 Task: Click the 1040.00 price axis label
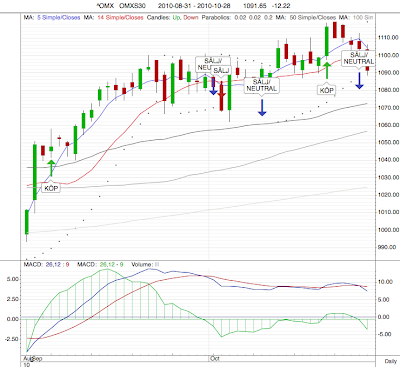coord(388,160)
